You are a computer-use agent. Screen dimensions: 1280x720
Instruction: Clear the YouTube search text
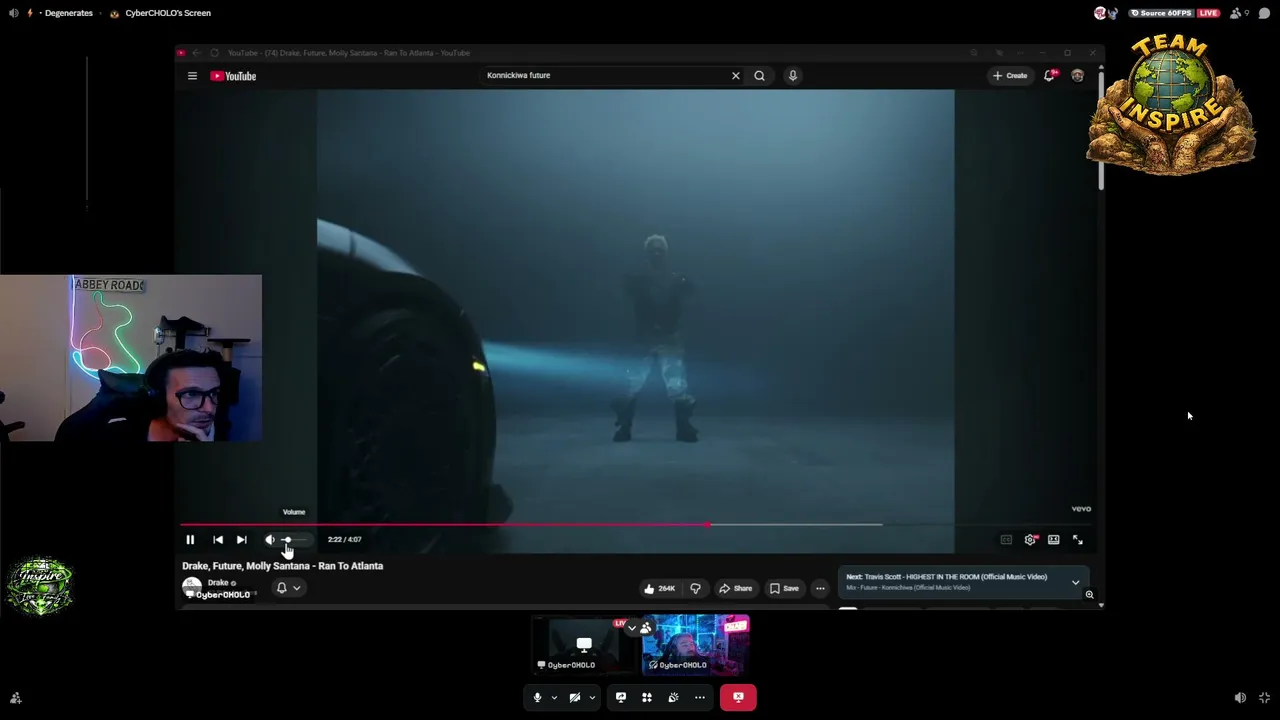point(736,76)
